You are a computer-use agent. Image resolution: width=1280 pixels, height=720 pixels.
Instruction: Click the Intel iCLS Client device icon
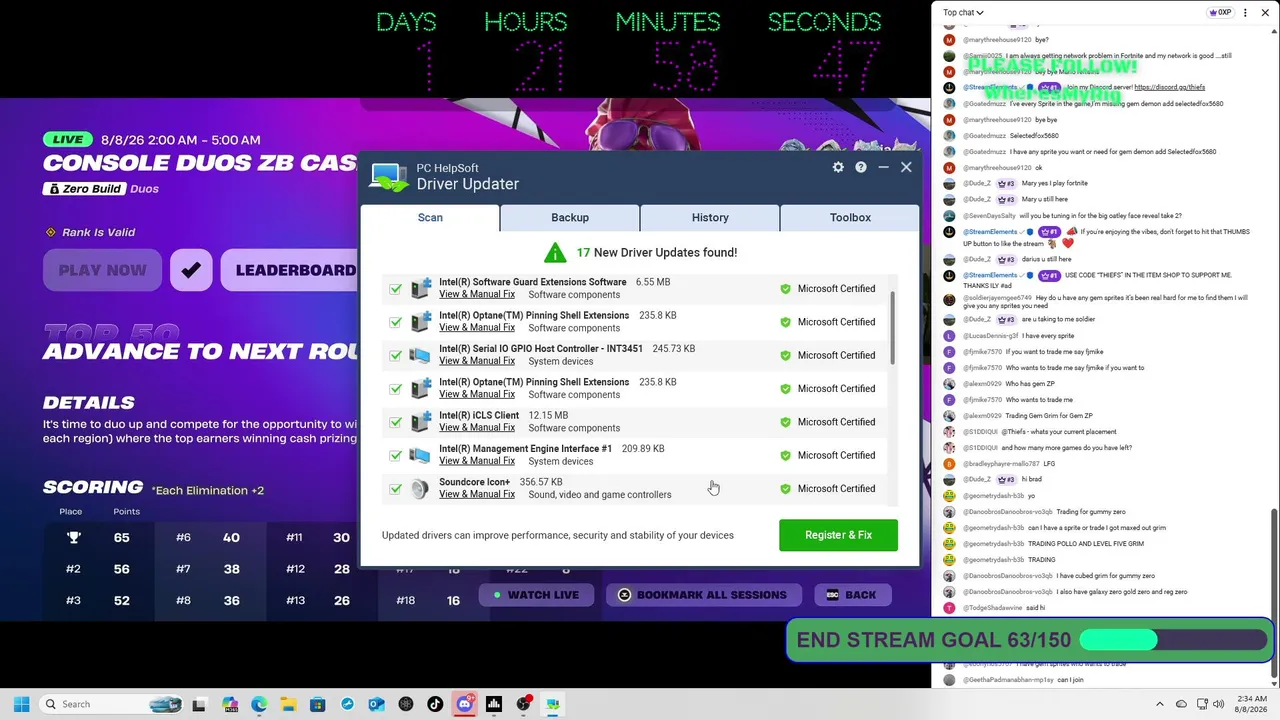(x=420, y=422)
